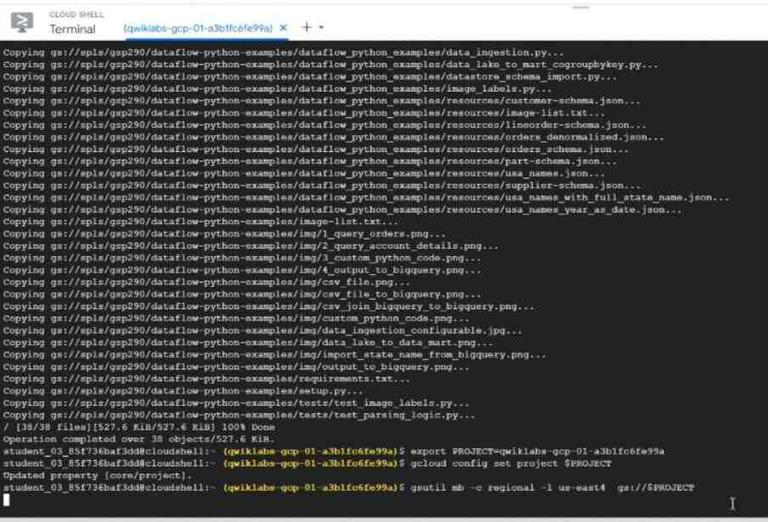Click the image_labels.py copying line
This screenshot has height=522, width=768.
point(277,89)
